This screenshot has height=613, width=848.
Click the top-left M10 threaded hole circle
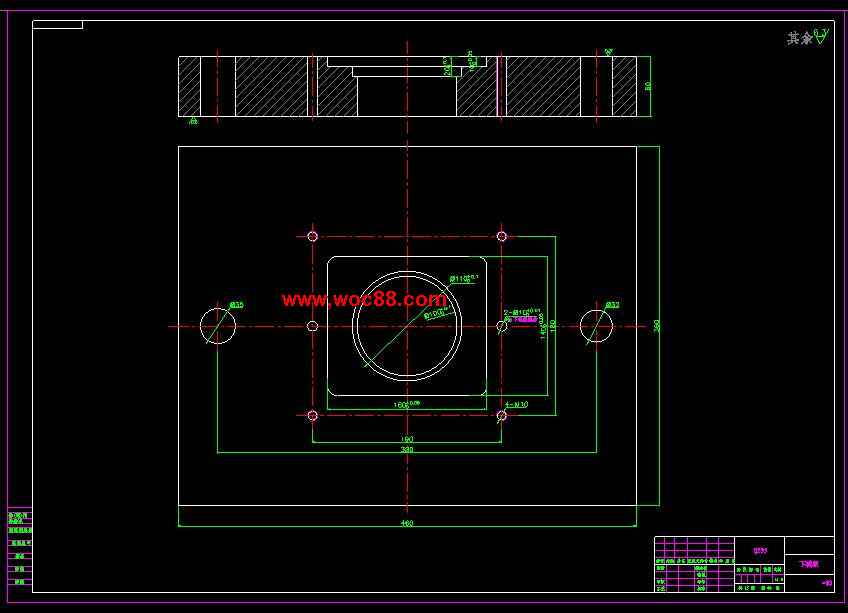coord(312,236)
